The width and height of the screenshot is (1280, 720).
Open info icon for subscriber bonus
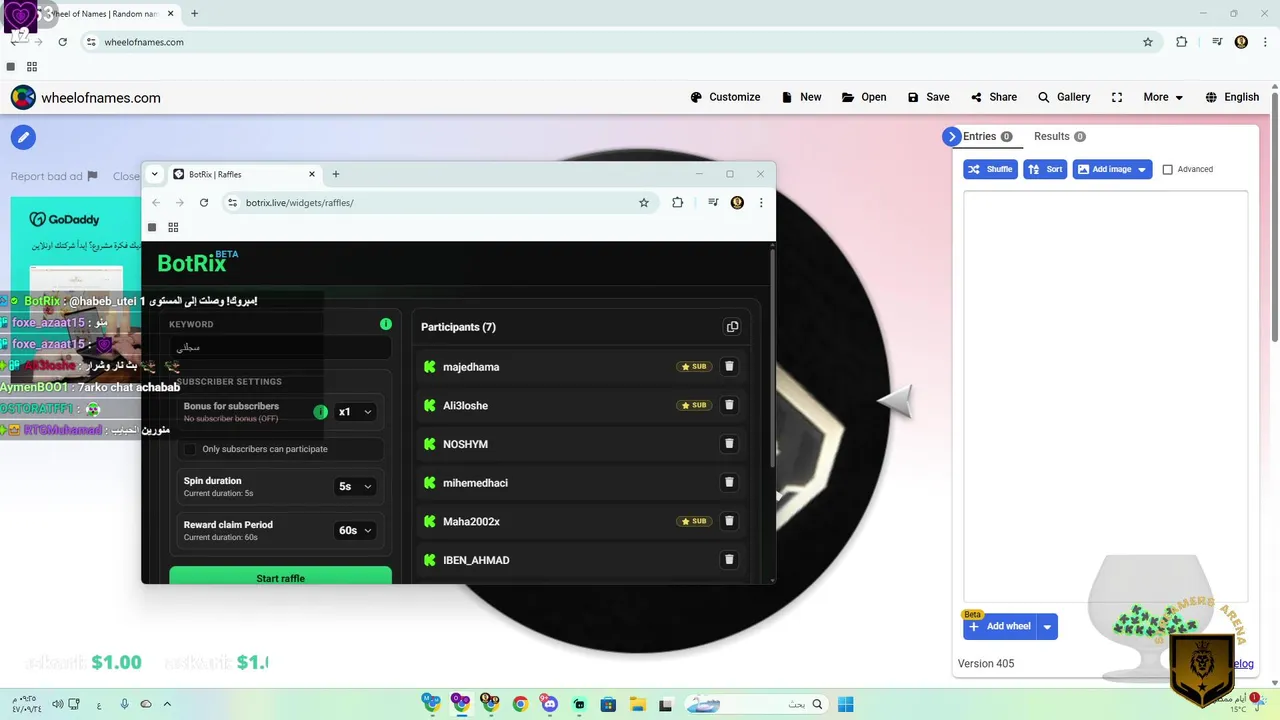click(321, 412)
